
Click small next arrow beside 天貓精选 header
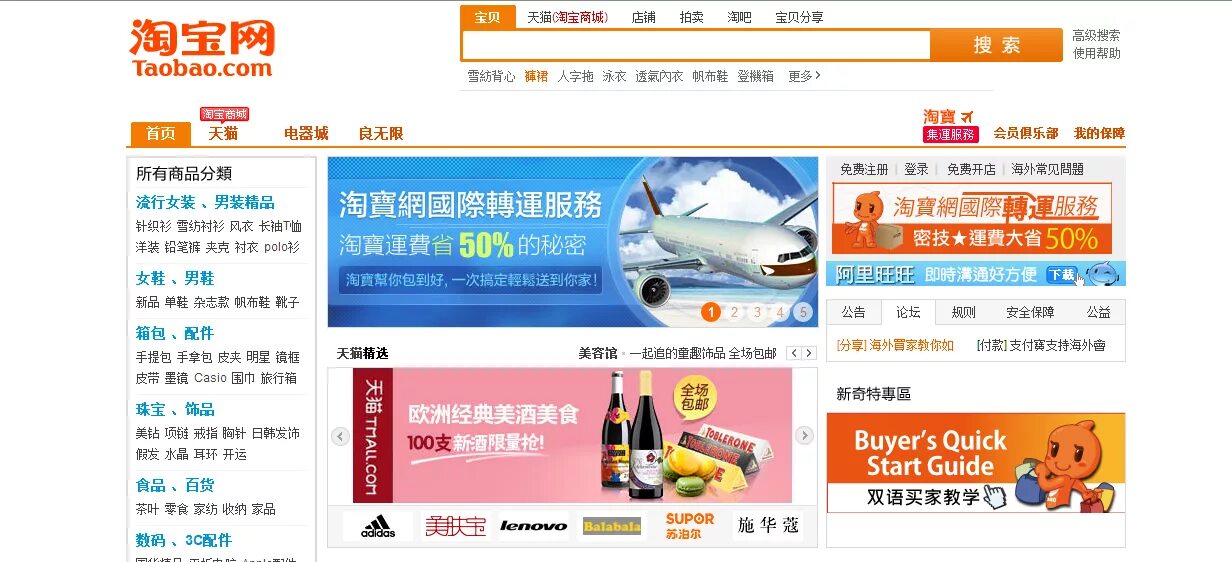809,353
